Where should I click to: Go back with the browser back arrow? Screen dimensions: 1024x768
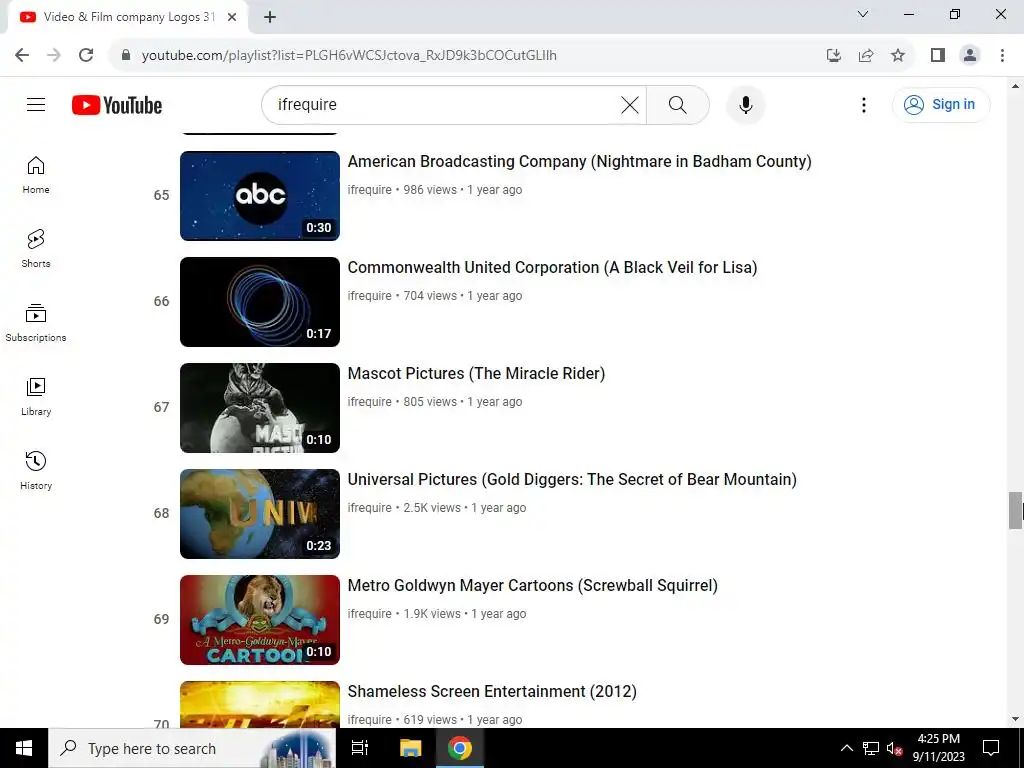pyautogui.click(x=22, y=55)
